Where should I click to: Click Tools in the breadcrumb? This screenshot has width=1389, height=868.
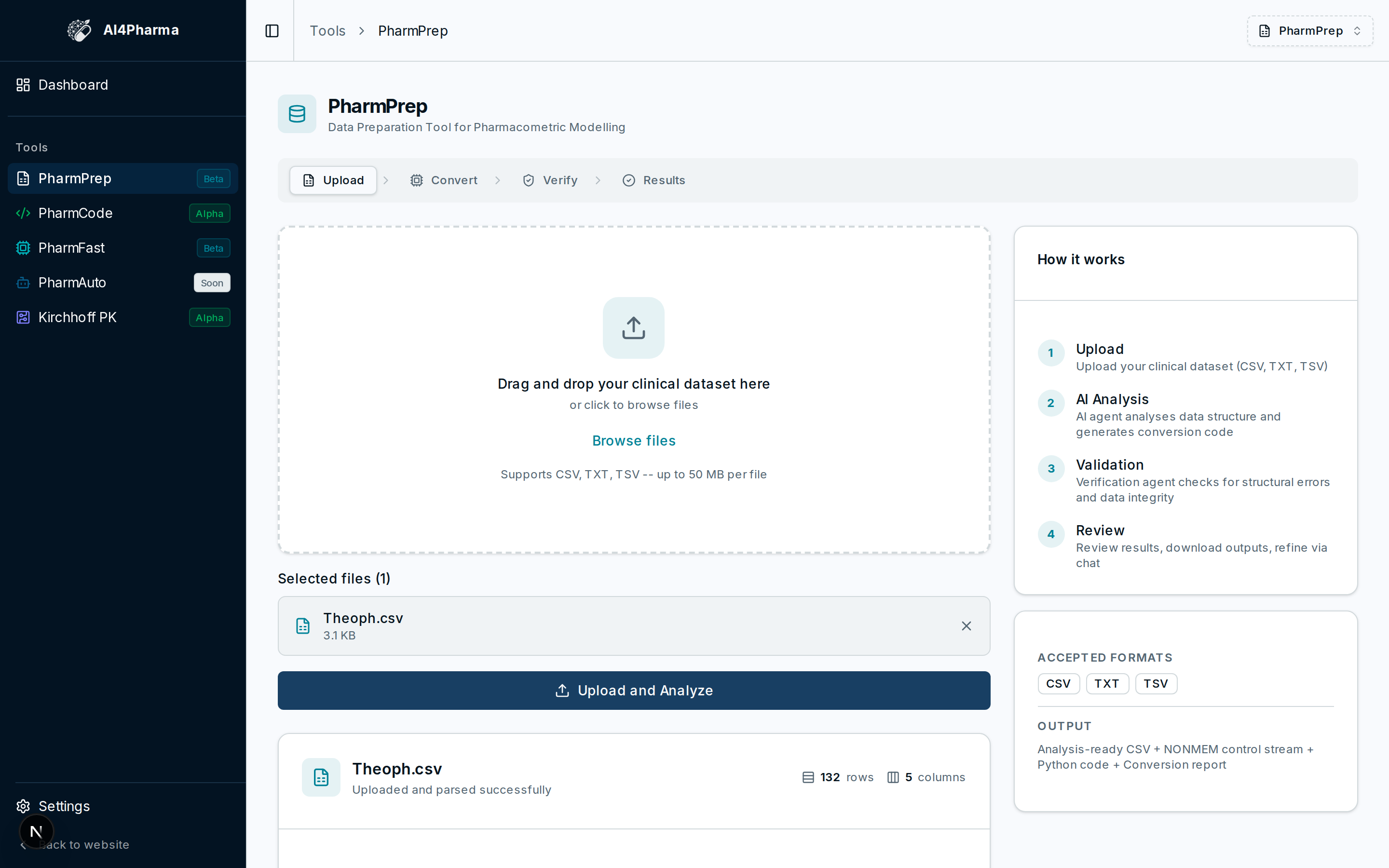327,30
